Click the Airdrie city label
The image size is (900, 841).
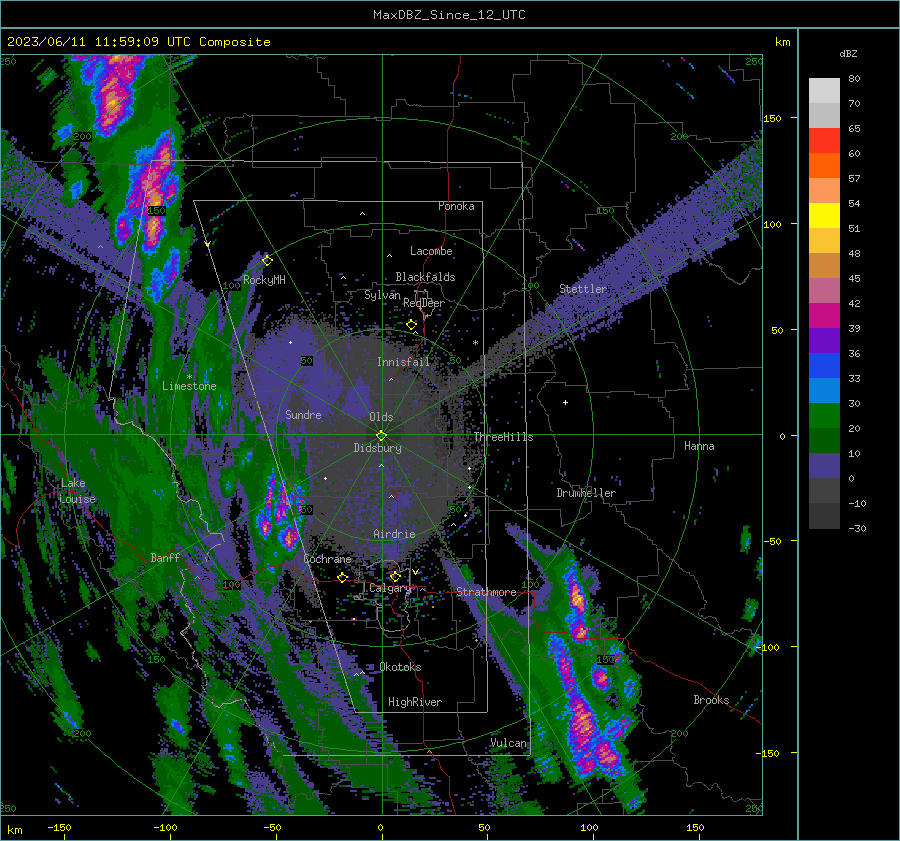click(x=394, y=534)
